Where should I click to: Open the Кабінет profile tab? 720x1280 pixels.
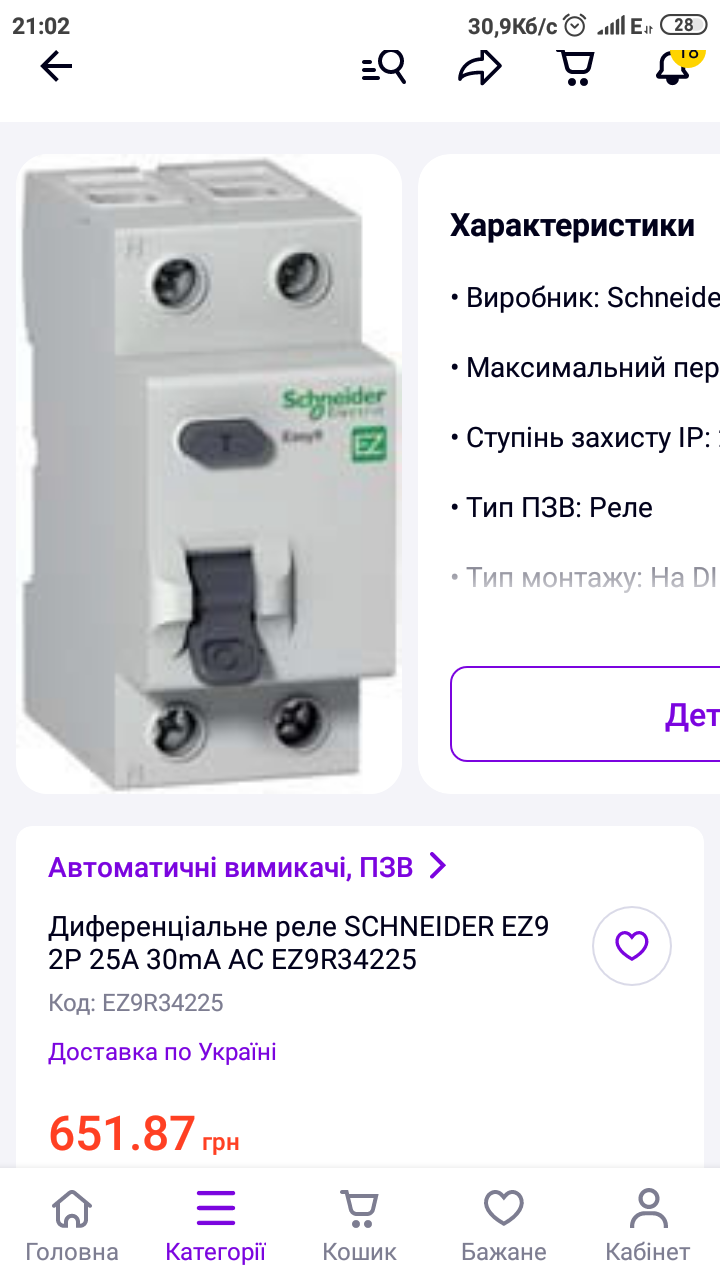(x=648, y=1225)
